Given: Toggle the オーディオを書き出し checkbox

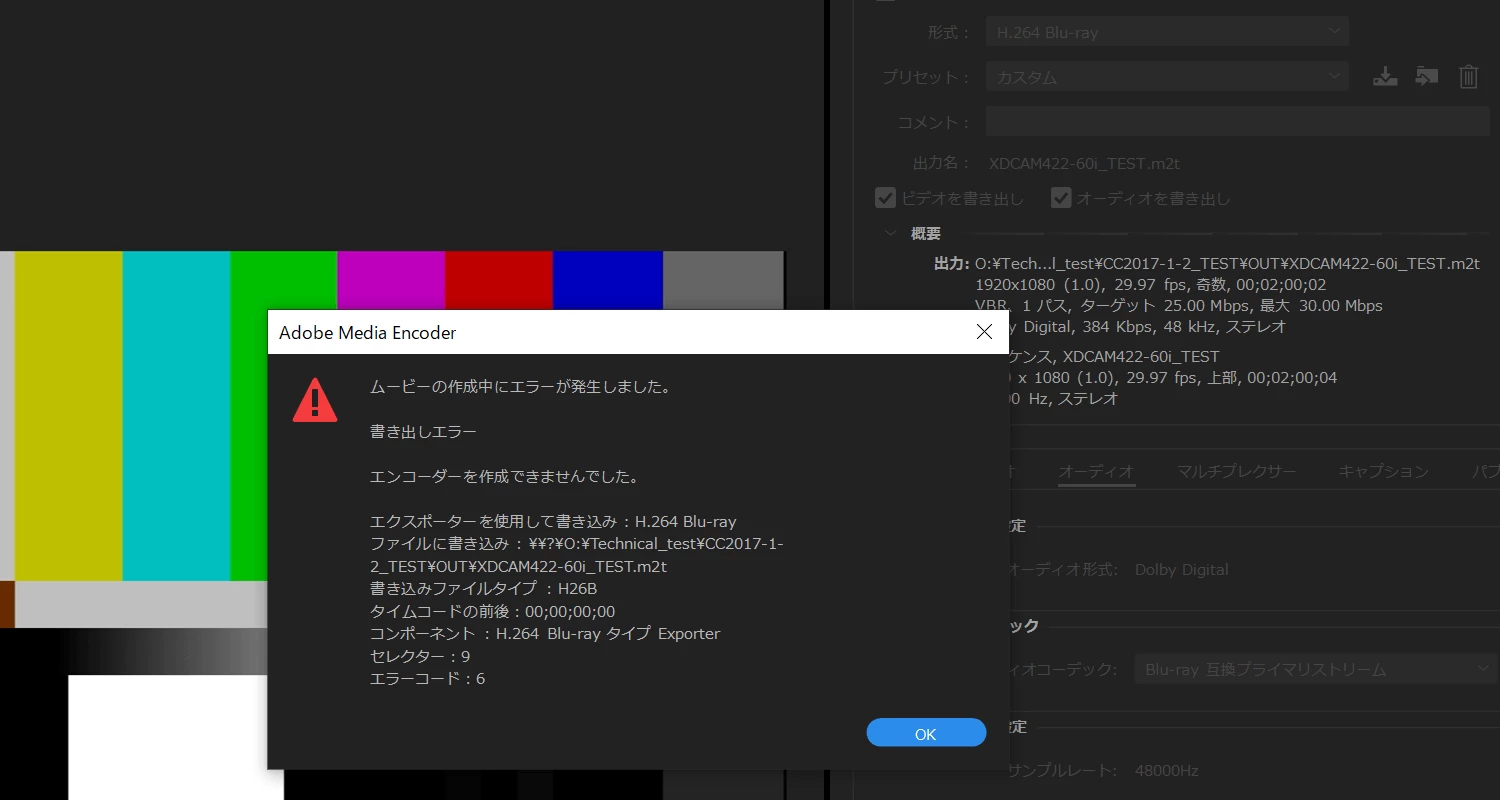Looking at the screenshot, I should pos(1061,198).
